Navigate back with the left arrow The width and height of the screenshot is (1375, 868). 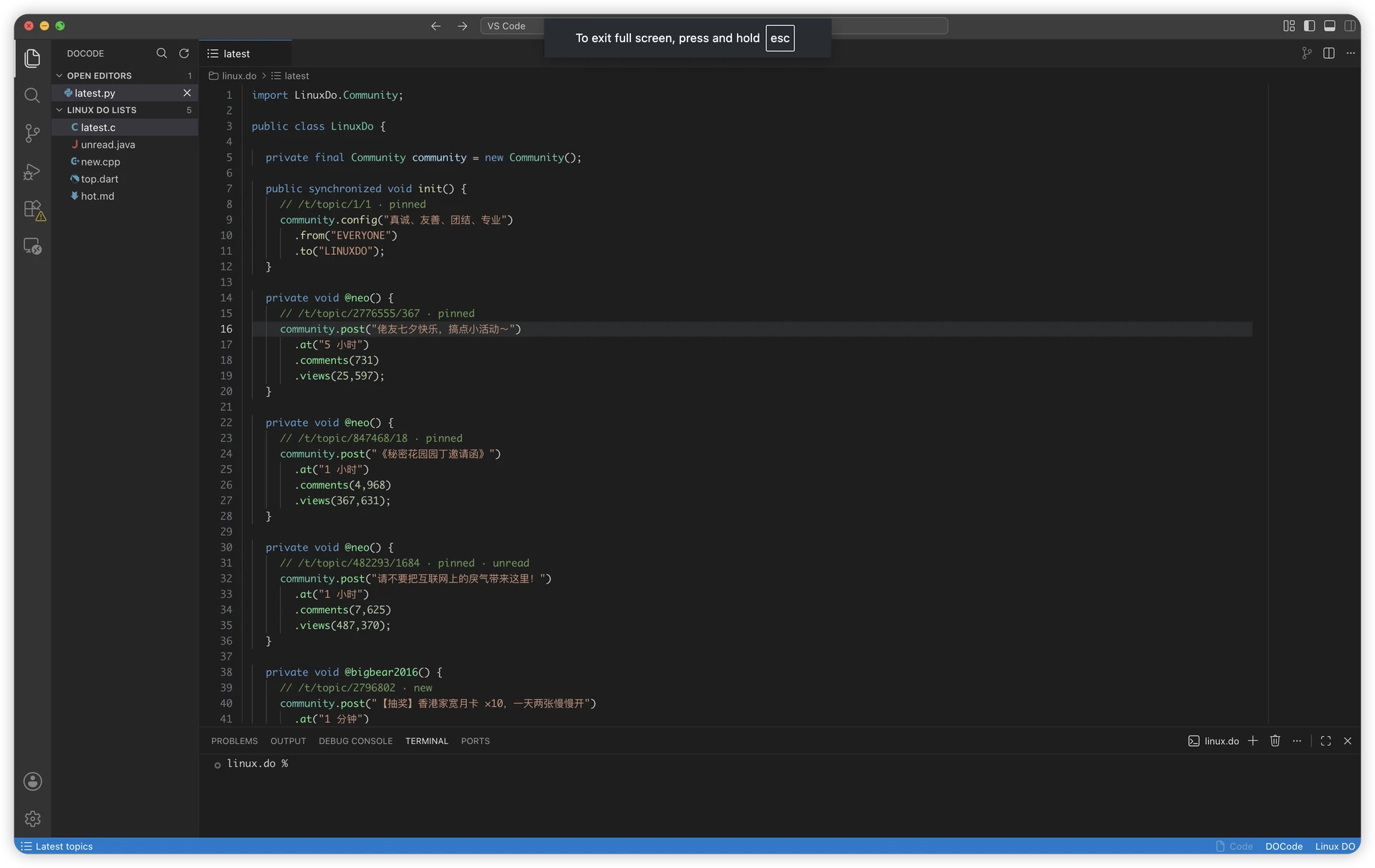[435, 26]
